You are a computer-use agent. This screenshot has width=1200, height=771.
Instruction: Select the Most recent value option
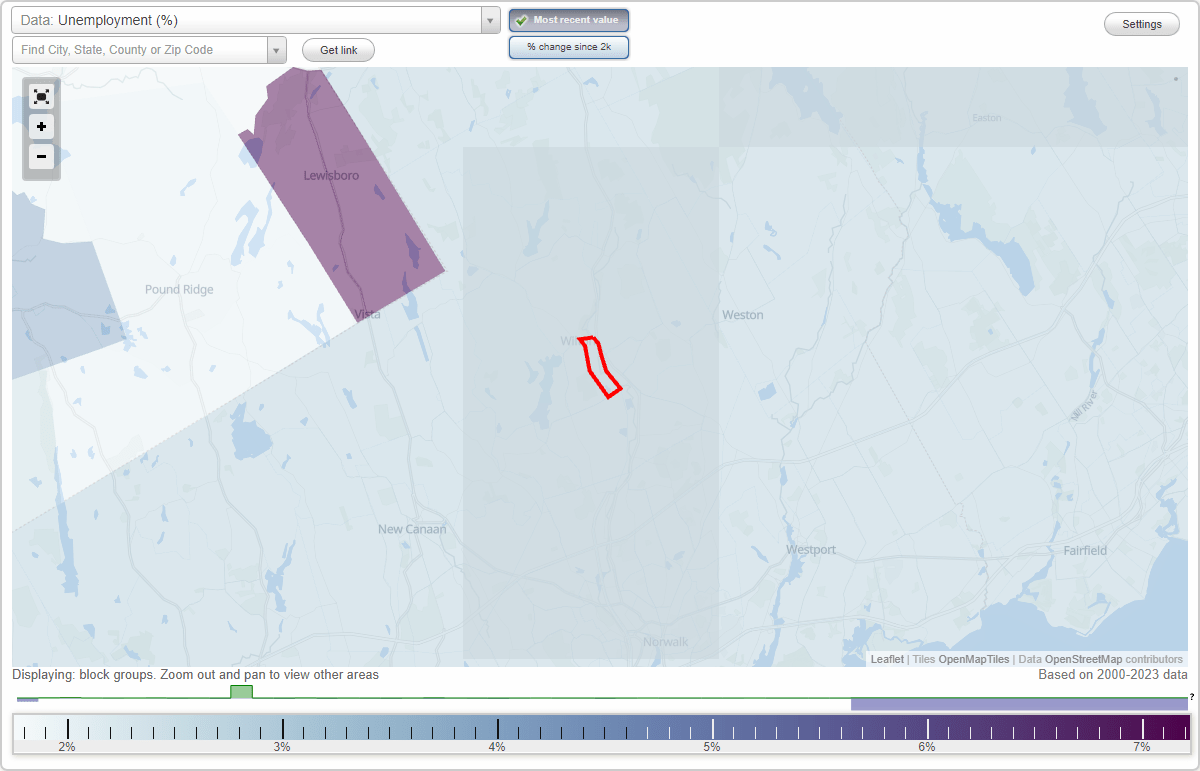tap(569, 20)
